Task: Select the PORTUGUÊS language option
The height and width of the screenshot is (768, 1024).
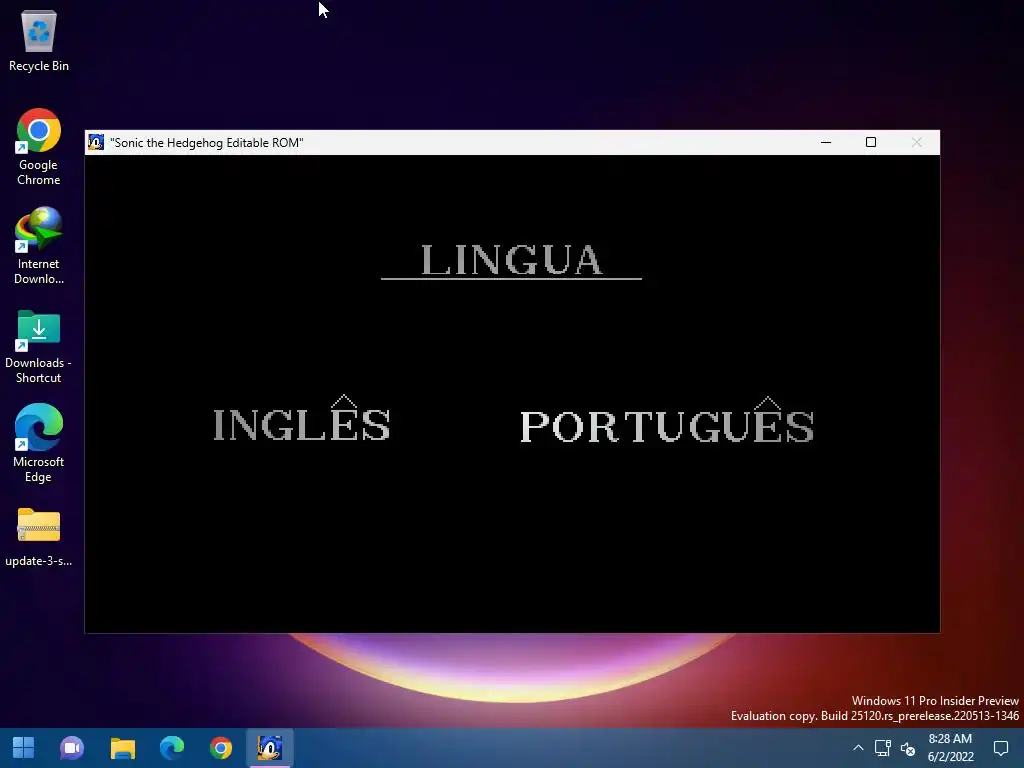Action: [x=667, y=421]
